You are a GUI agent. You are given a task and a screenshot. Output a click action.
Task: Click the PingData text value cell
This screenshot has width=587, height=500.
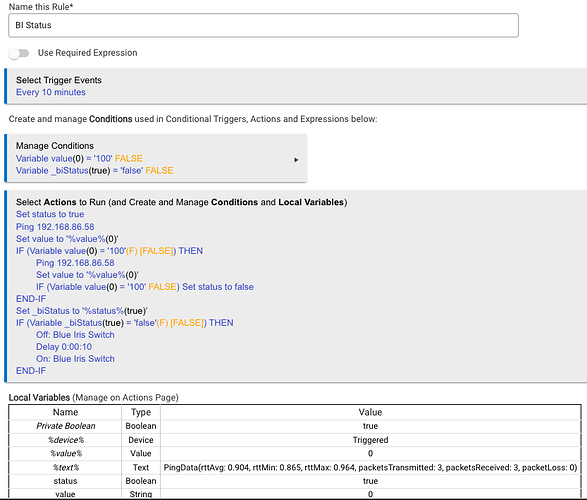(x=370, y=467)
